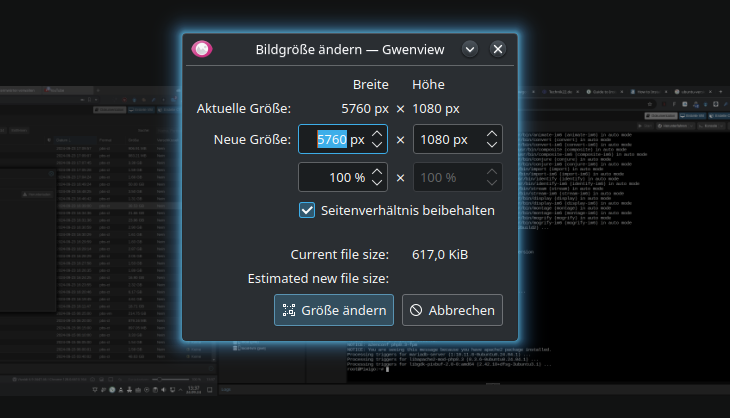Viewport: 730px width, 418px height.
Task: Click the width percentage field showing 100 %
Action: (x=343, y=177)
